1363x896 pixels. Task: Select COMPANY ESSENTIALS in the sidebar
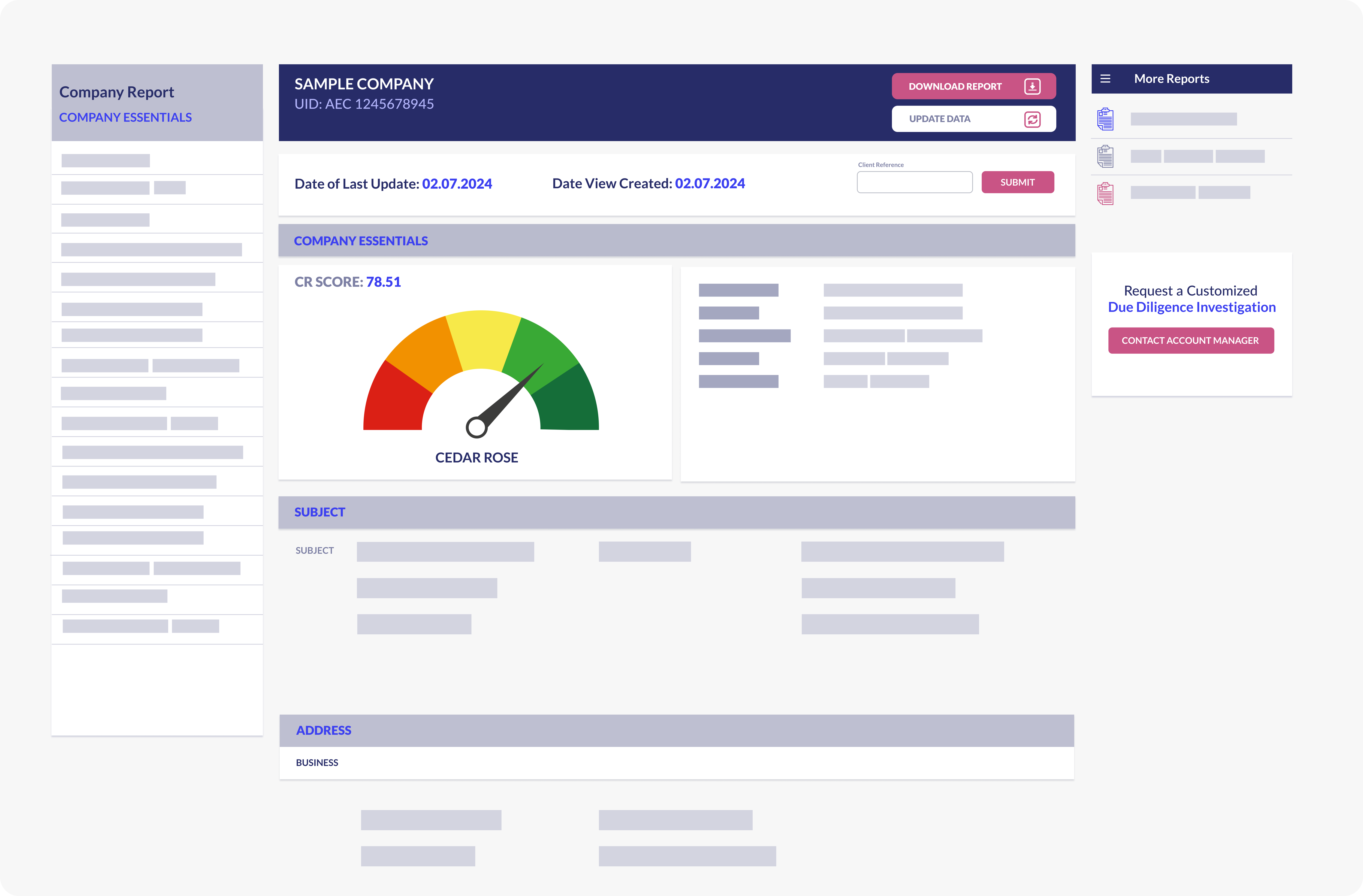pos(125,117)
